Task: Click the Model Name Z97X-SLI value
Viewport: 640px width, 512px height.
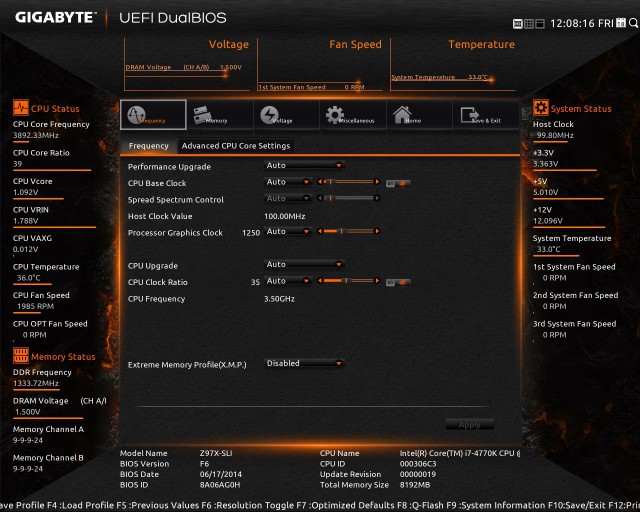Action: (x=216, y=453)
